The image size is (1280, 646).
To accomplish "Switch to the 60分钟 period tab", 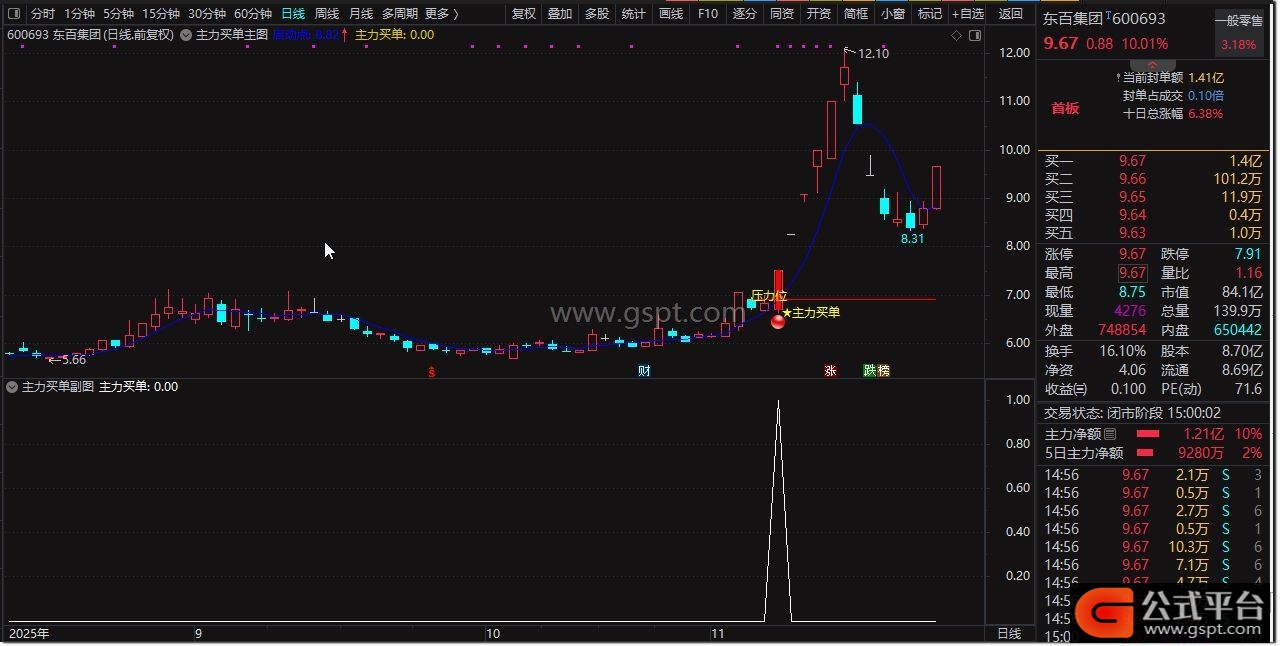I will [253, 14].
